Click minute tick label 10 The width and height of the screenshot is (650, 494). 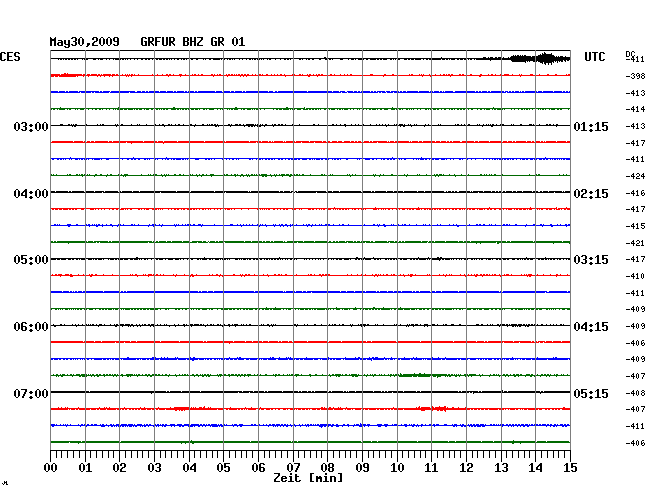point(397,468)
